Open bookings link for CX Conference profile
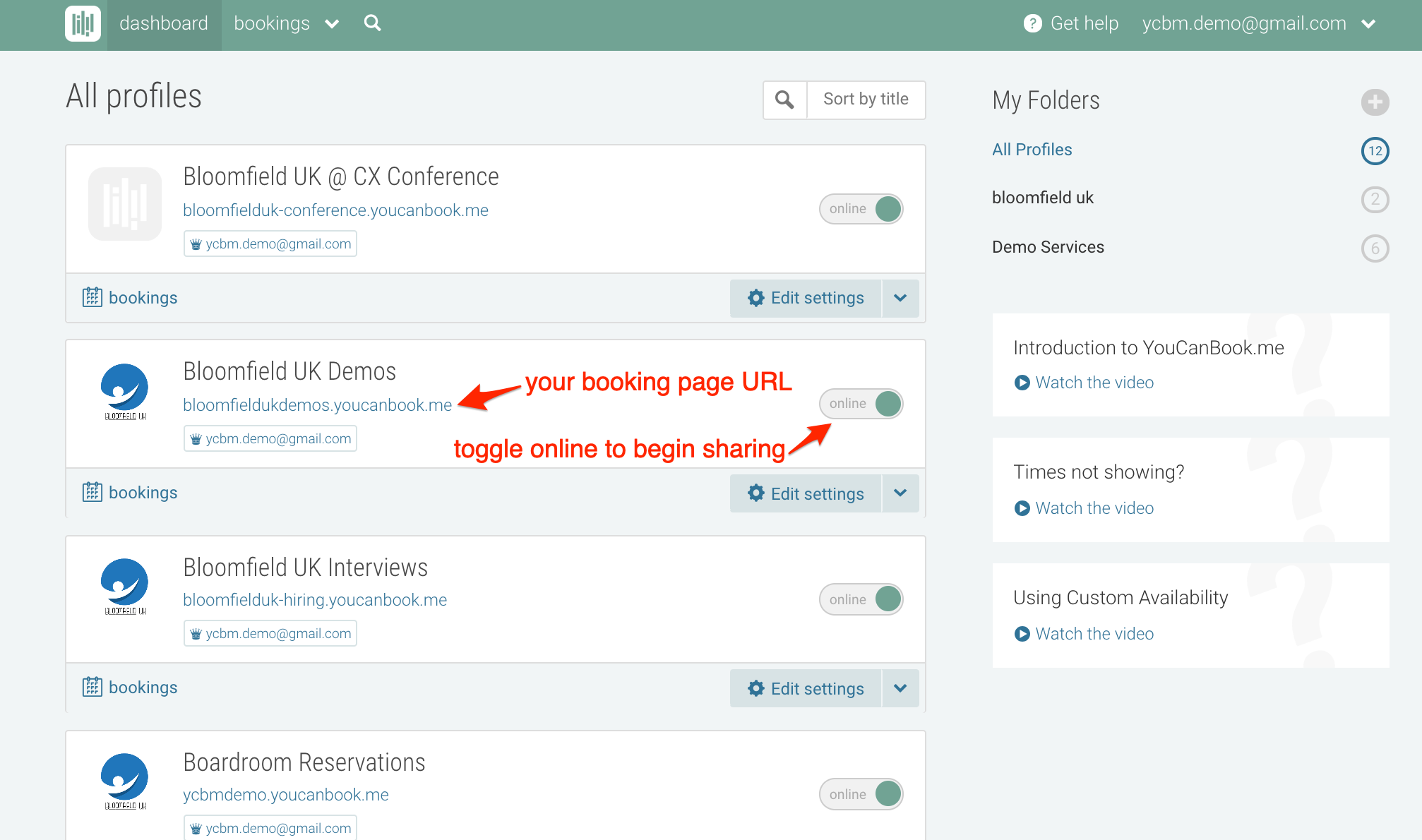 (x=143, y=298)
